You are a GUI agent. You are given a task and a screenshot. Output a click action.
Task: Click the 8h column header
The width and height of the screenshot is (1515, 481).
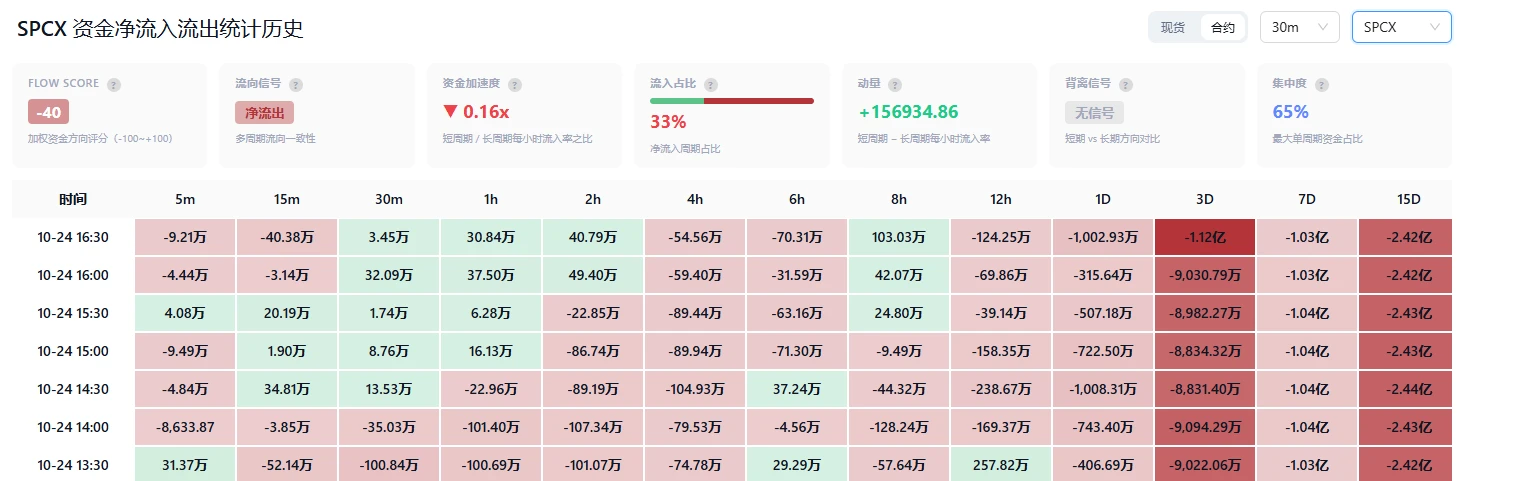(x=899, y=200)
